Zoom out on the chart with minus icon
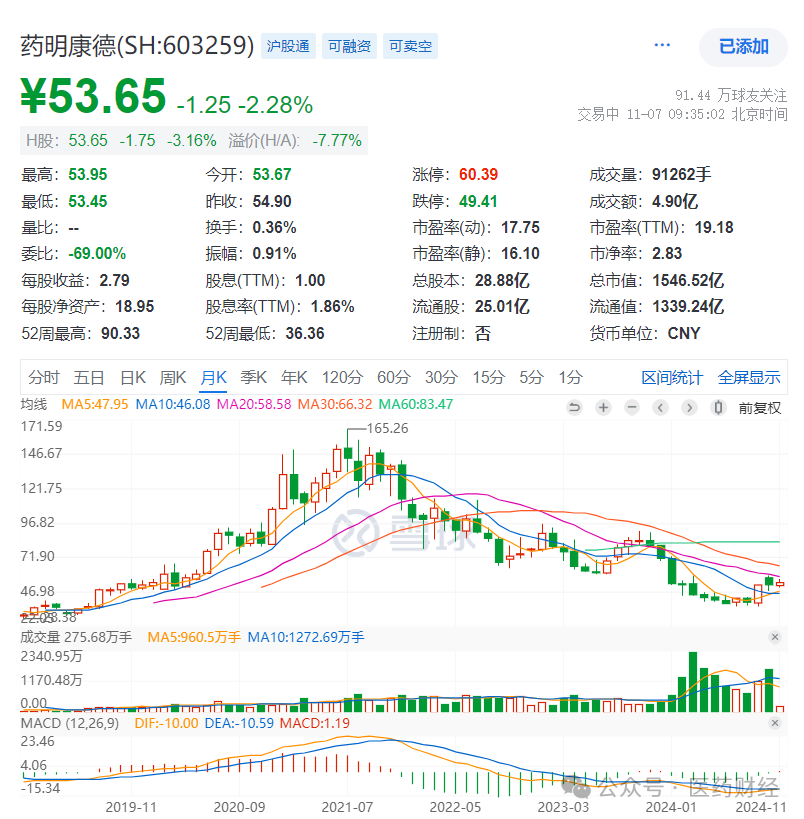 coord(631,408)
